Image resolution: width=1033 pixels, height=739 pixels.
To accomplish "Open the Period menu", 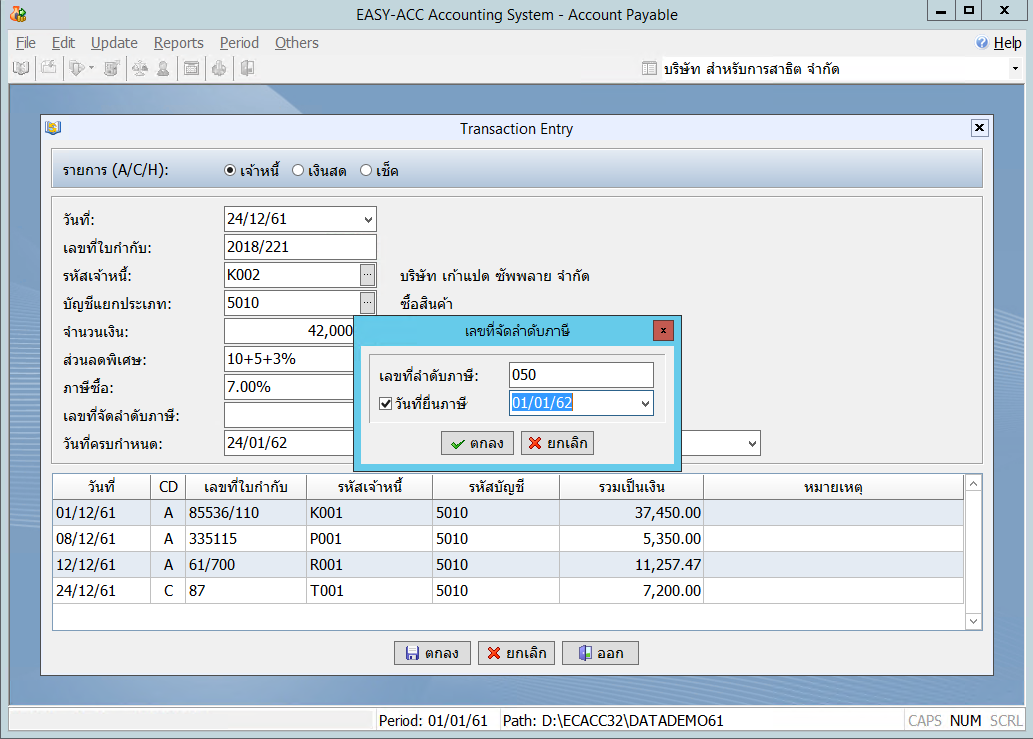I will pyautogui.click(x=239, y=43).
